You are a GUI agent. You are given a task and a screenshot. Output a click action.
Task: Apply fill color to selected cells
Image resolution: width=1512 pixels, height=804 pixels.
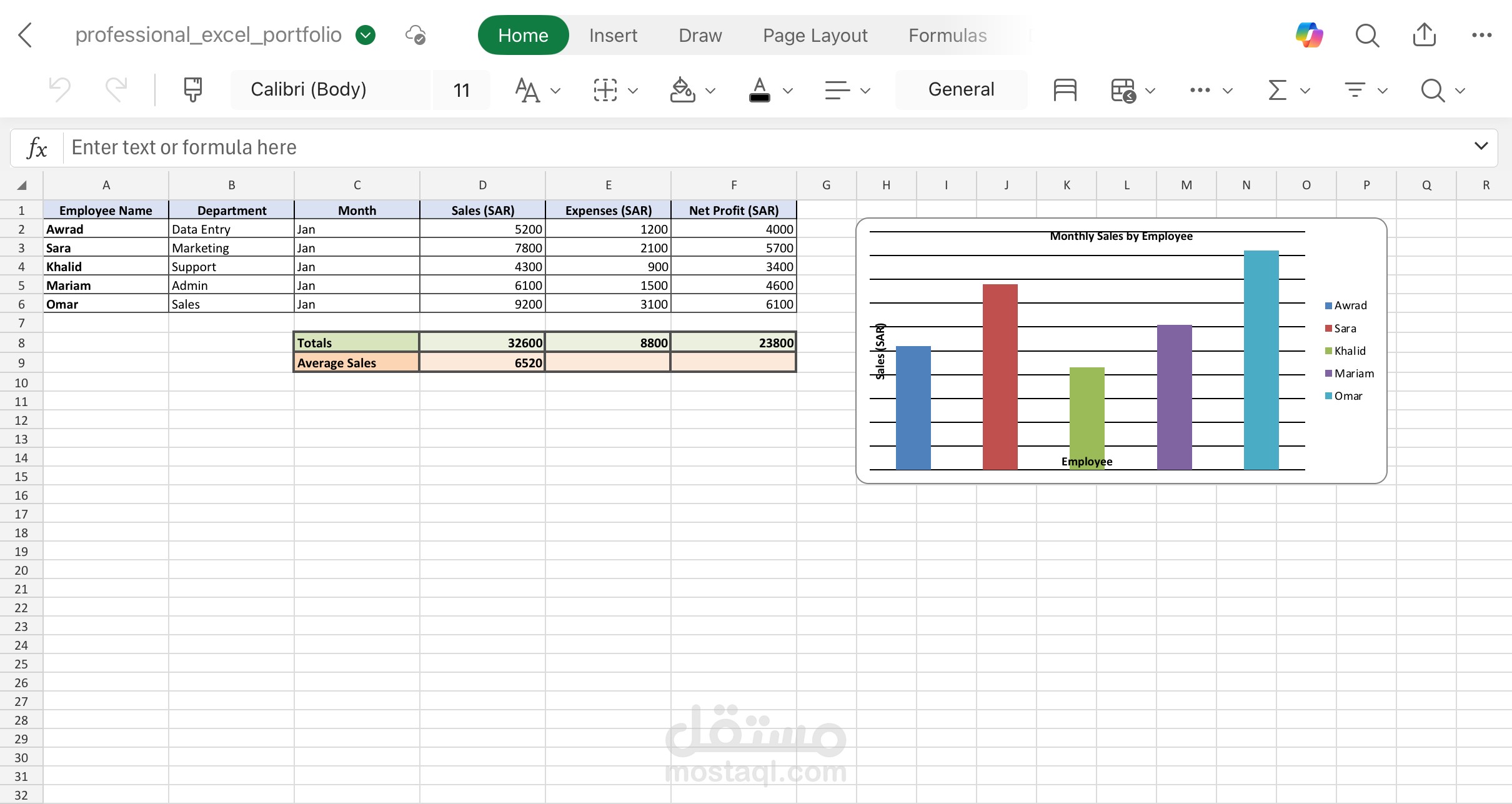point(682,89)
